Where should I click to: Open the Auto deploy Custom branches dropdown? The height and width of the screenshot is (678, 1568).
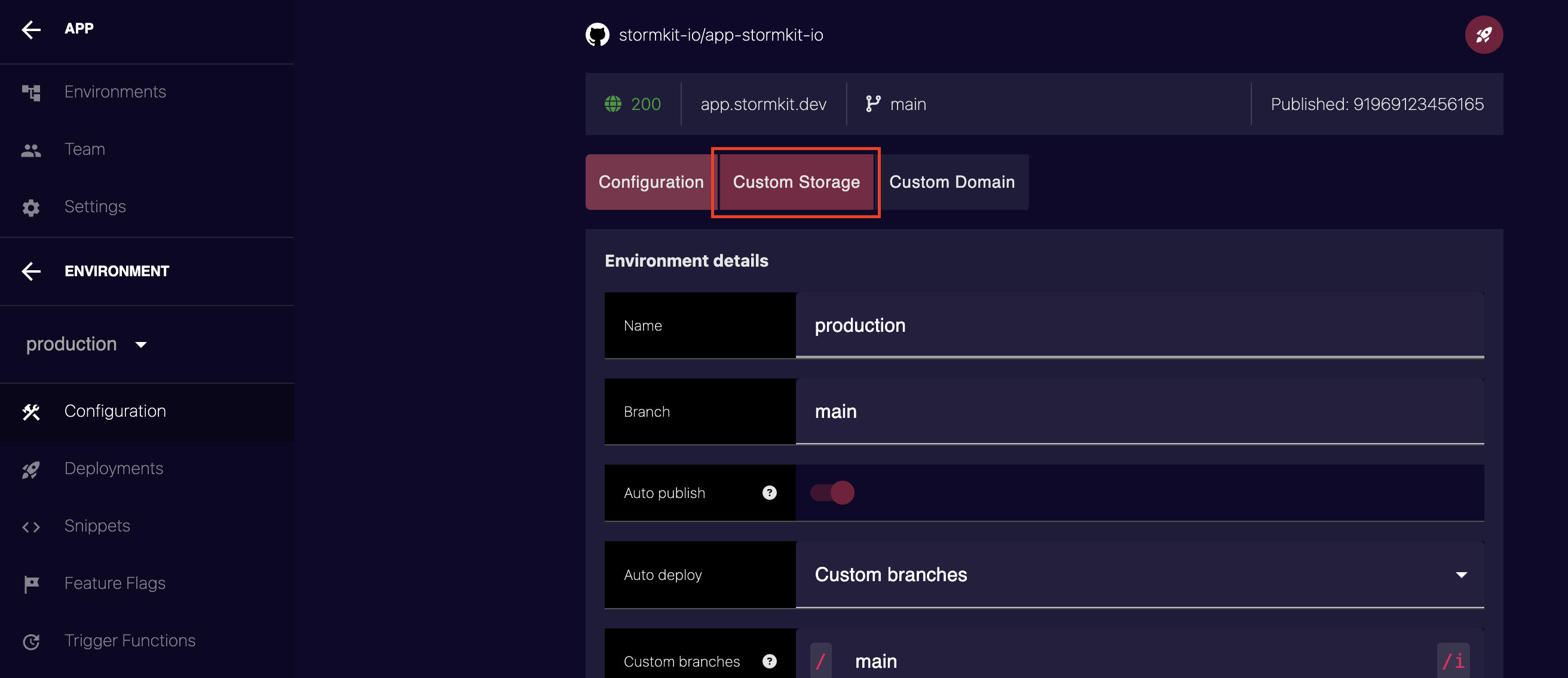click(1140, 575)
